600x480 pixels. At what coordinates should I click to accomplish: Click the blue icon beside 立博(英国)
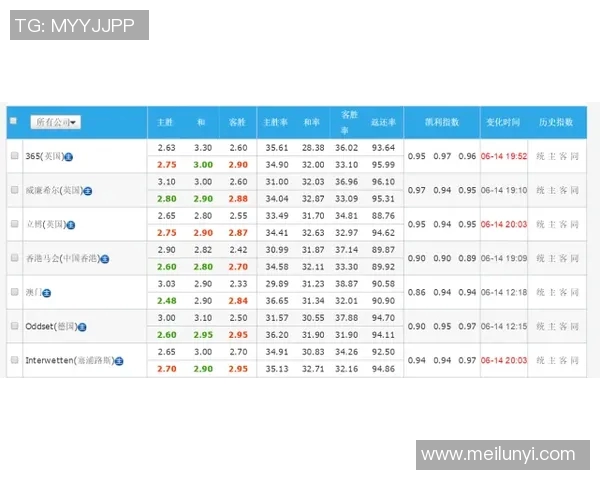coord(69,225)
